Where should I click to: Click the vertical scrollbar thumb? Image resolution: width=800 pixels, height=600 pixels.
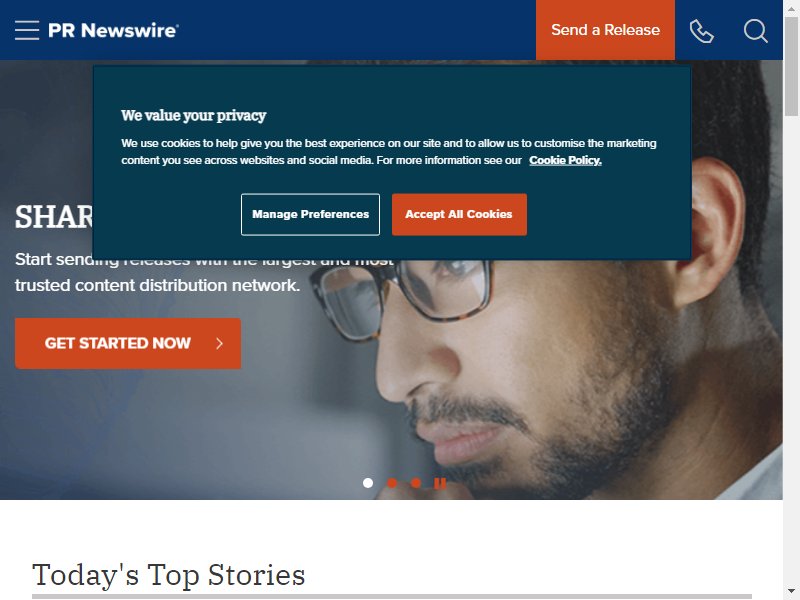(791, 66)
